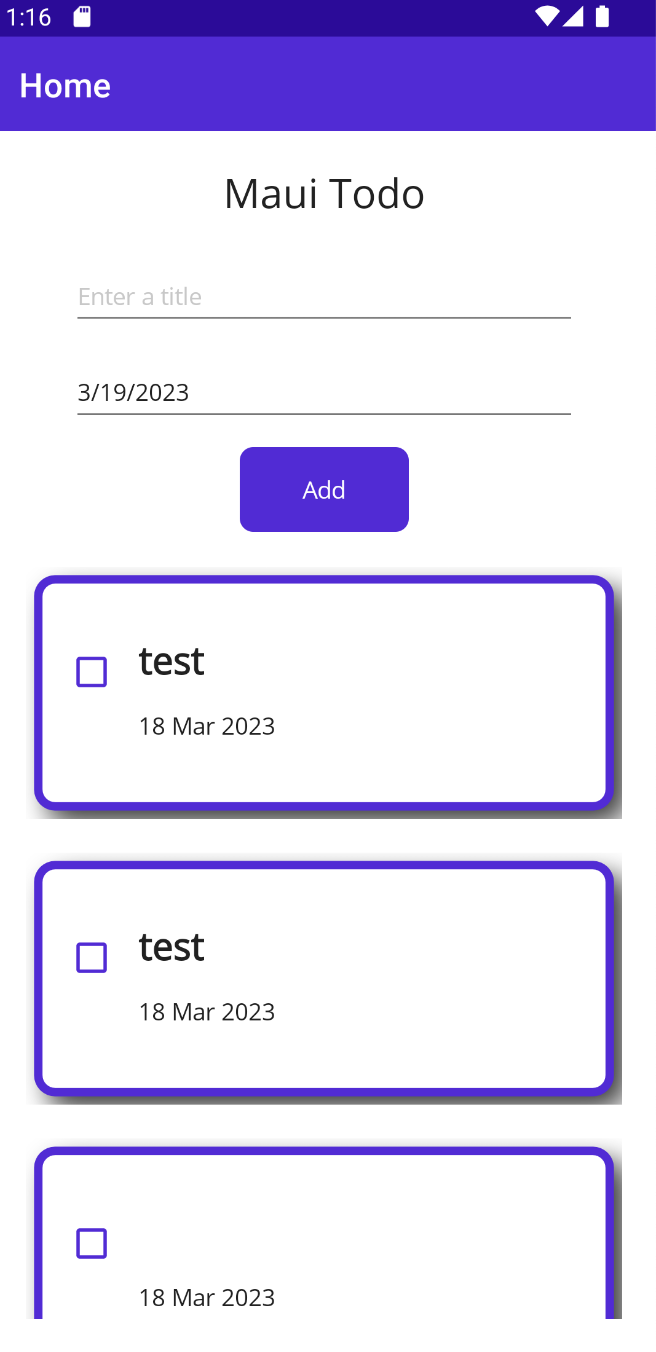Click the battery icon in the status bar

click(602, 16)
